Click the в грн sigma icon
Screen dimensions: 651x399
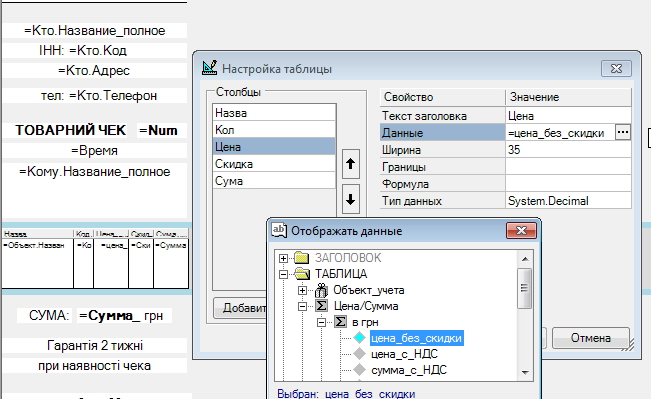coord(340,322)
